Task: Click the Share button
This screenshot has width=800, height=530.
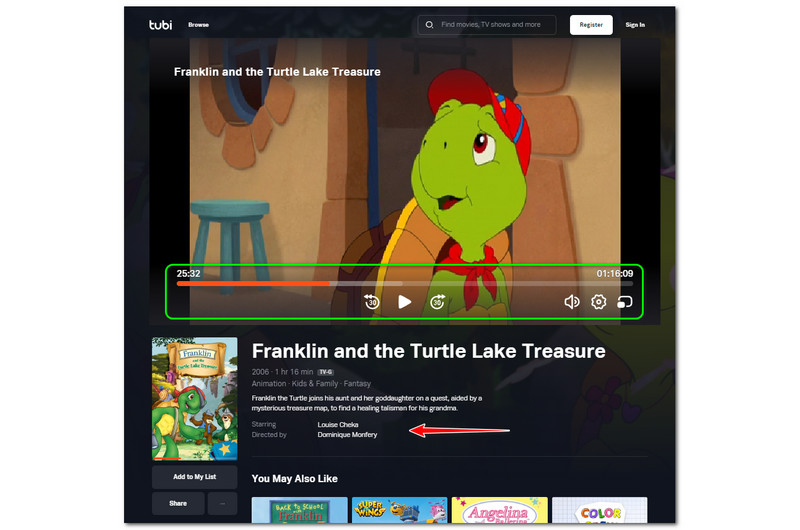Action: click(x=178, y=503)
